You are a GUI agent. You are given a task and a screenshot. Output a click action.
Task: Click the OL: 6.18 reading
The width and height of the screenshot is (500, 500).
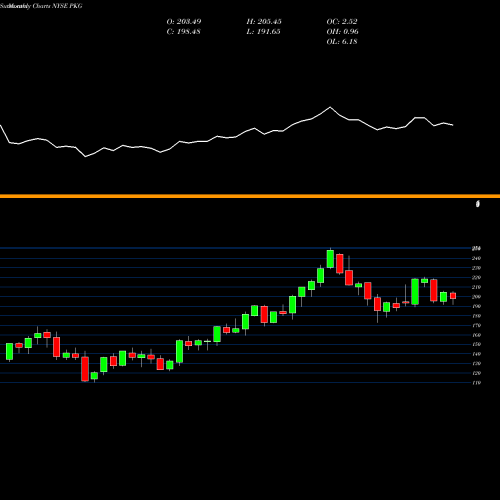click(x=342, y=42)
